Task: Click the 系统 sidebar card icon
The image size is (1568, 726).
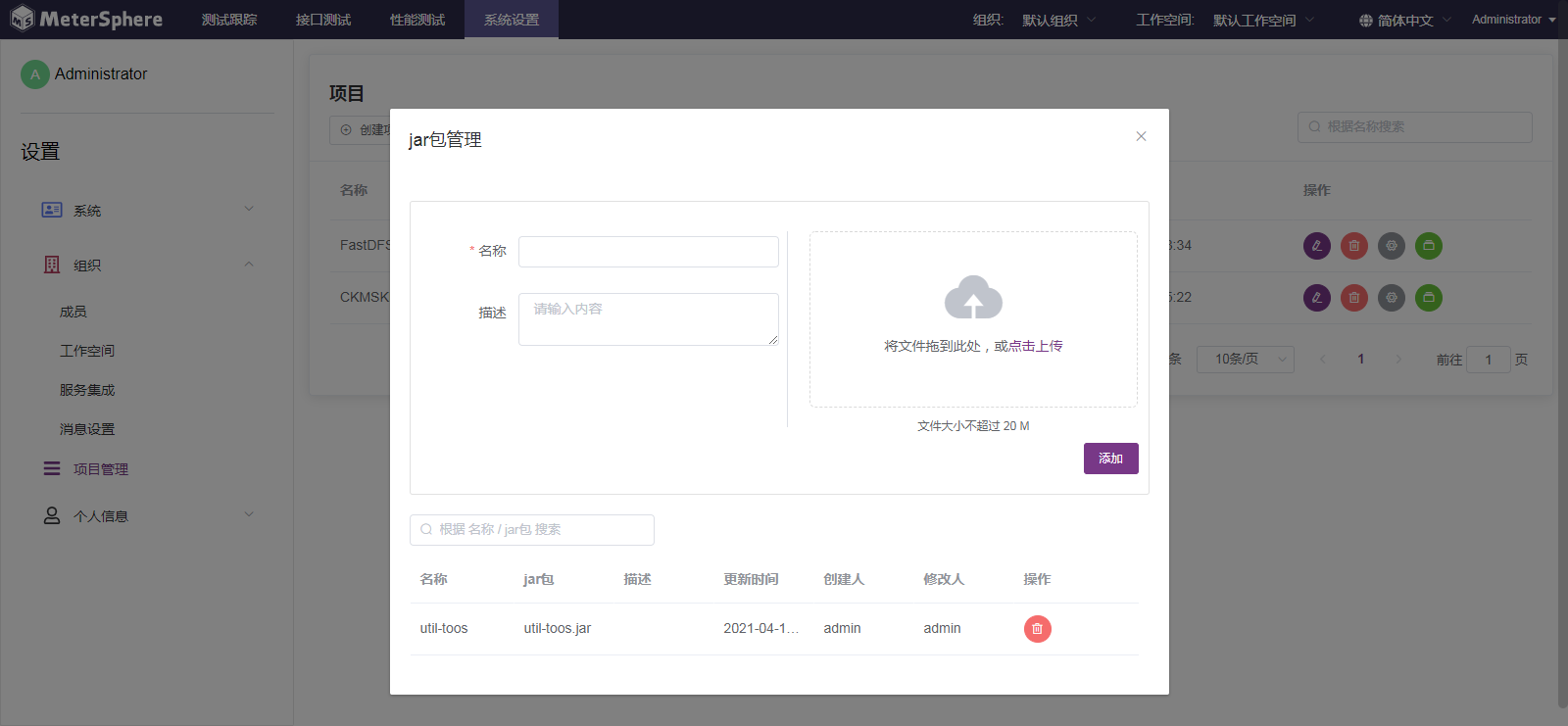Action: (x=52, y=210)
